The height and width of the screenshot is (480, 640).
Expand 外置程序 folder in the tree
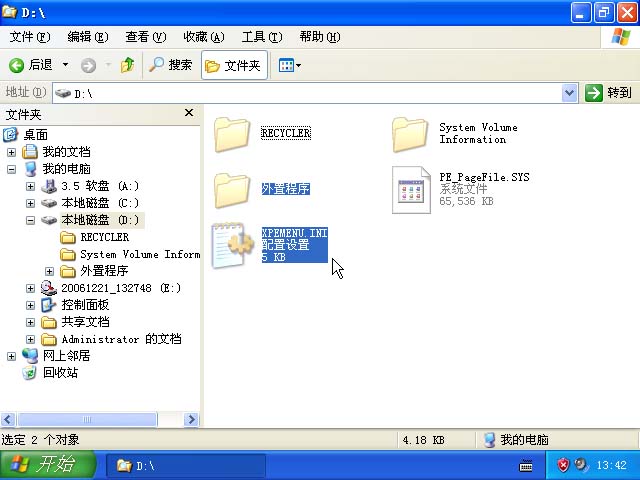point(49,271)
